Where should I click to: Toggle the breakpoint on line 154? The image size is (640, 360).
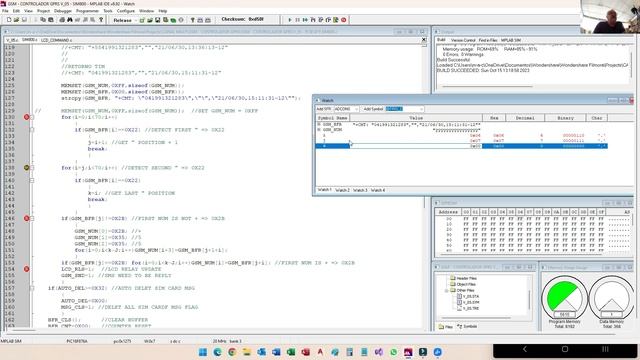click(27, 269)
